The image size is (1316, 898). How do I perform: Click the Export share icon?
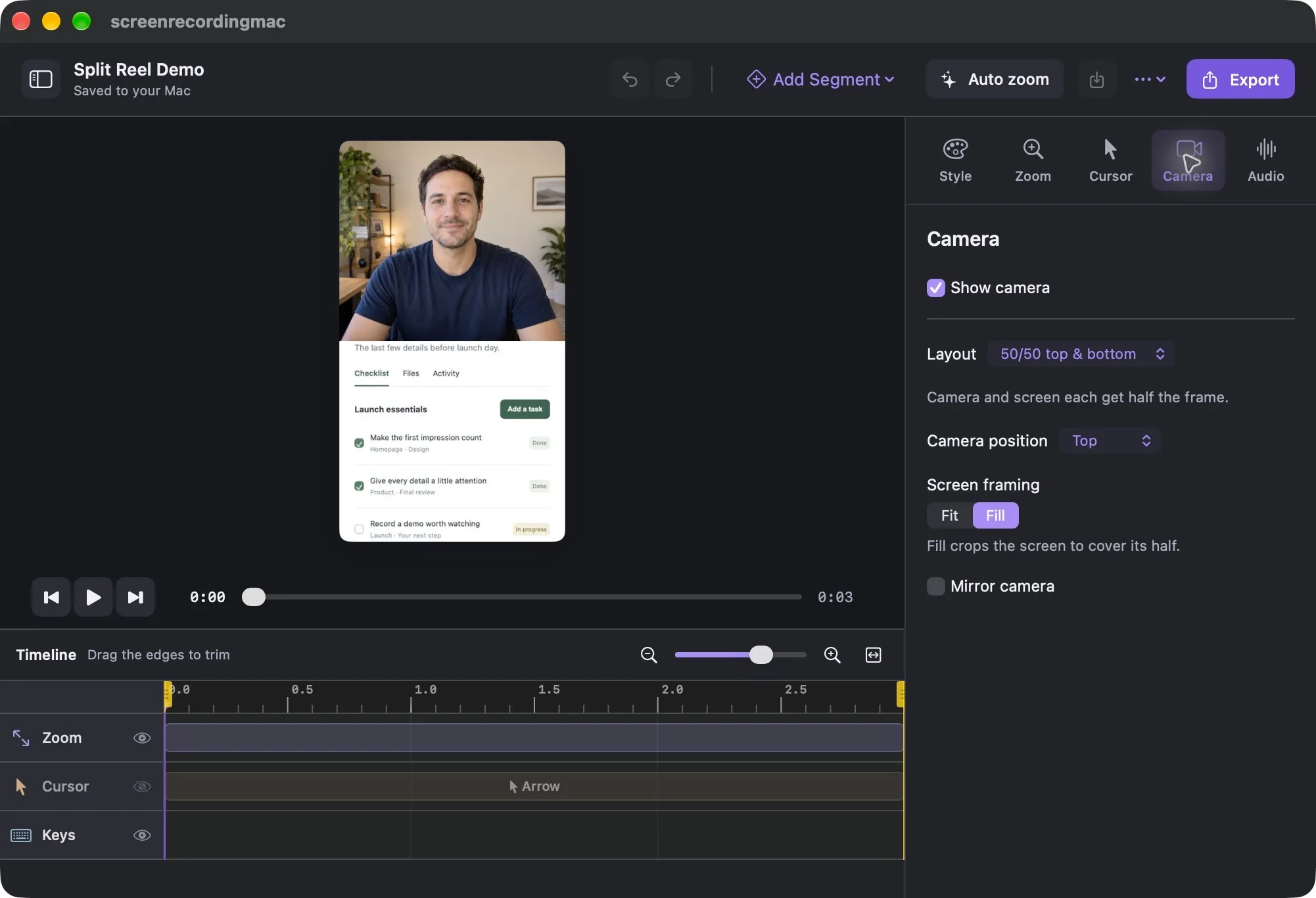pos(1210,80)
